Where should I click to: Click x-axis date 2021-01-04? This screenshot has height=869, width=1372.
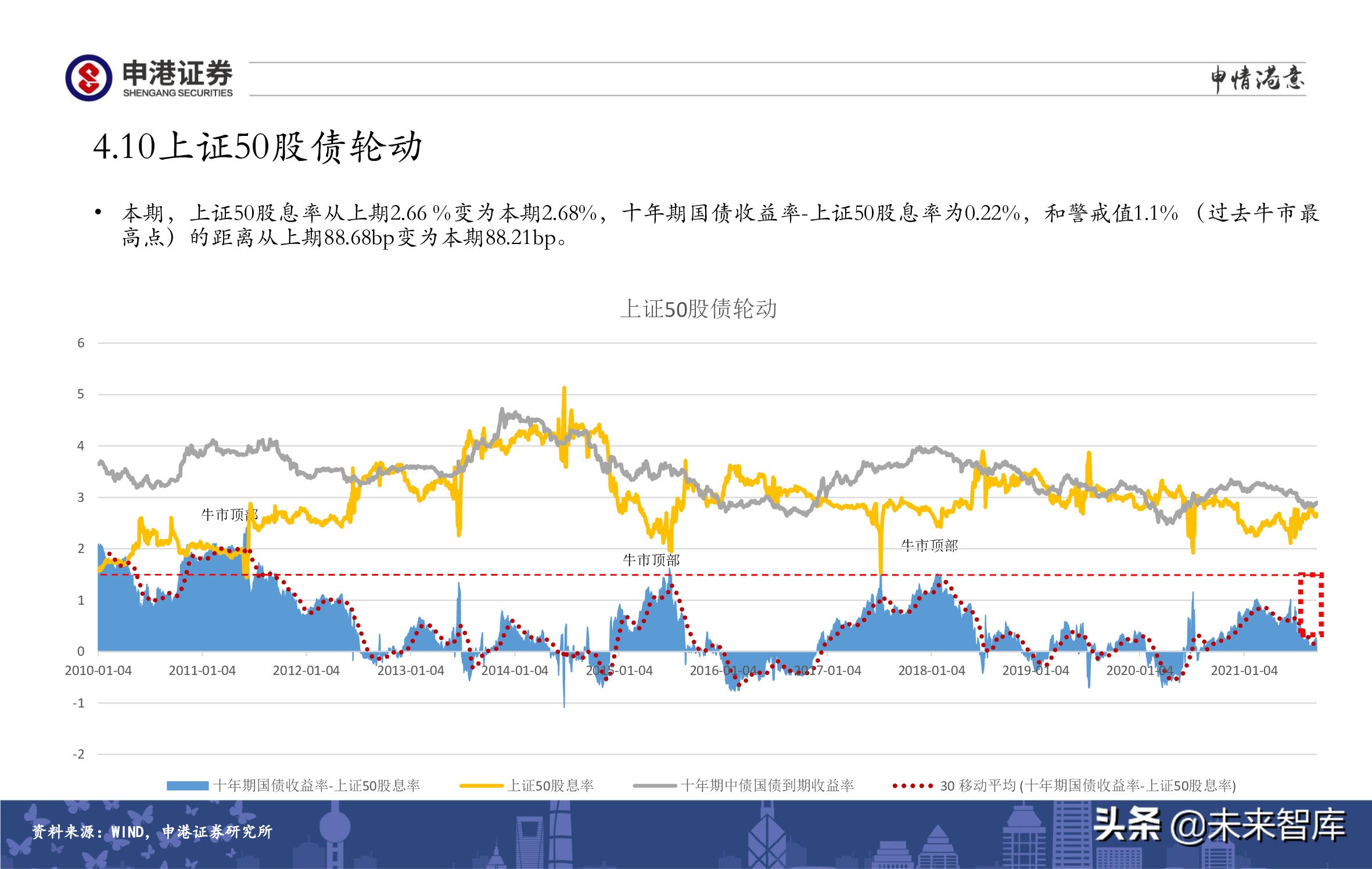pos(1244,670)
